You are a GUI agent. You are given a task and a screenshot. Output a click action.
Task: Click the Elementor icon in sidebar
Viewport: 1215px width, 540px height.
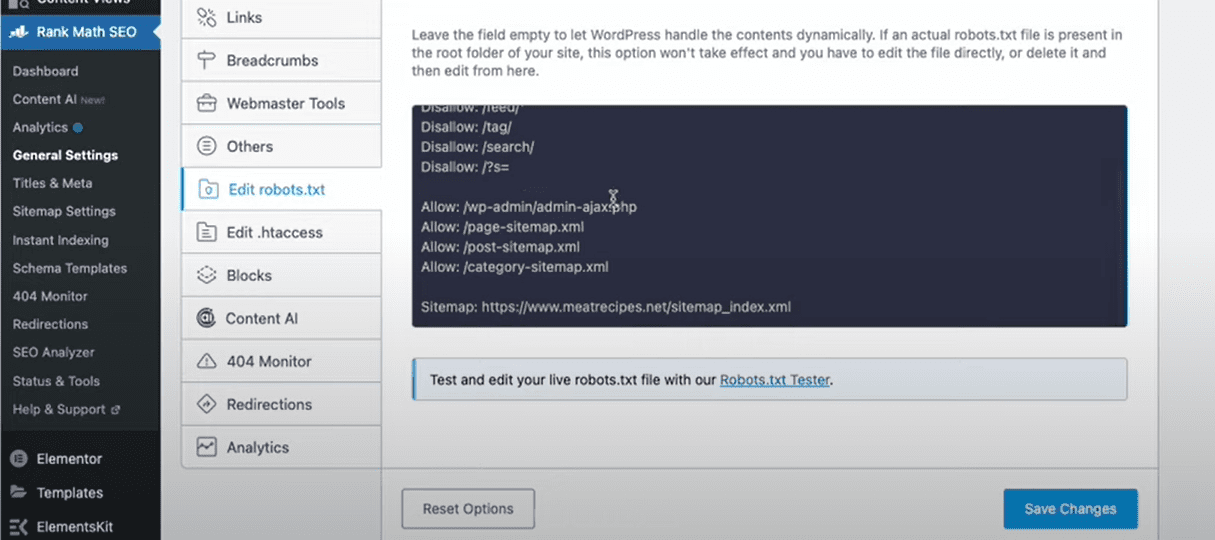18,458
